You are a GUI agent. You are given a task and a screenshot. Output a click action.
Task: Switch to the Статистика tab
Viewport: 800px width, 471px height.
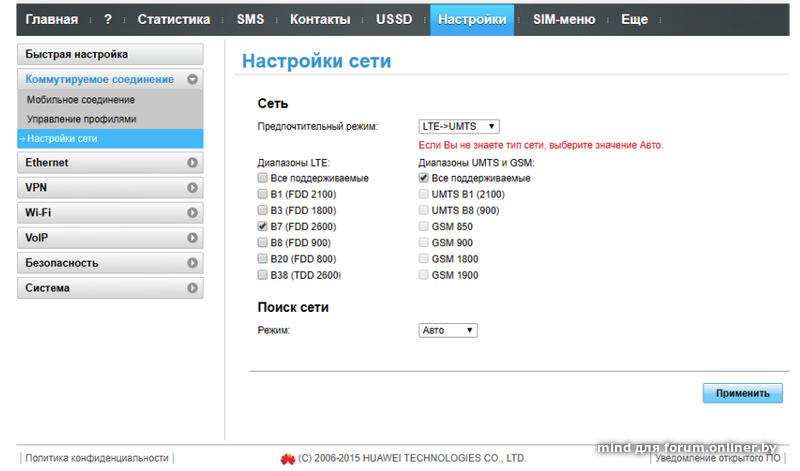tap(173, 19)
